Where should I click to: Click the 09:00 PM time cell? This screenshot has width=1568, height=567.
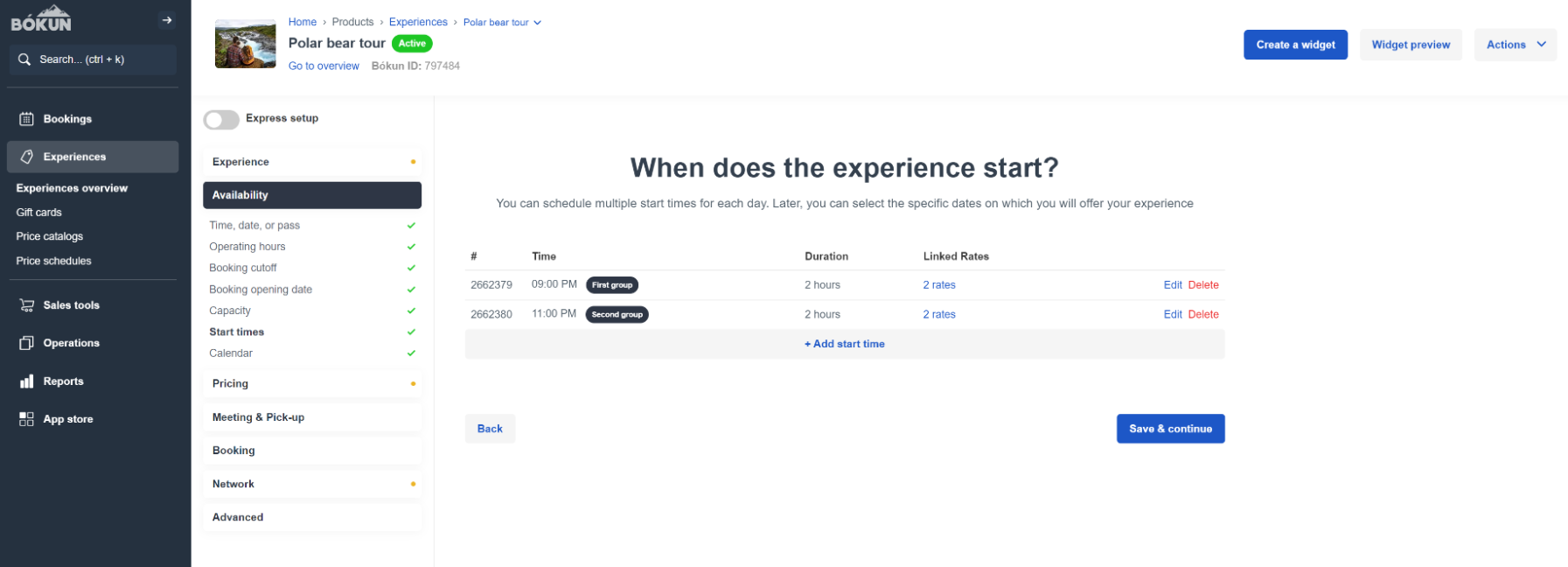click(x=554, y=284)
